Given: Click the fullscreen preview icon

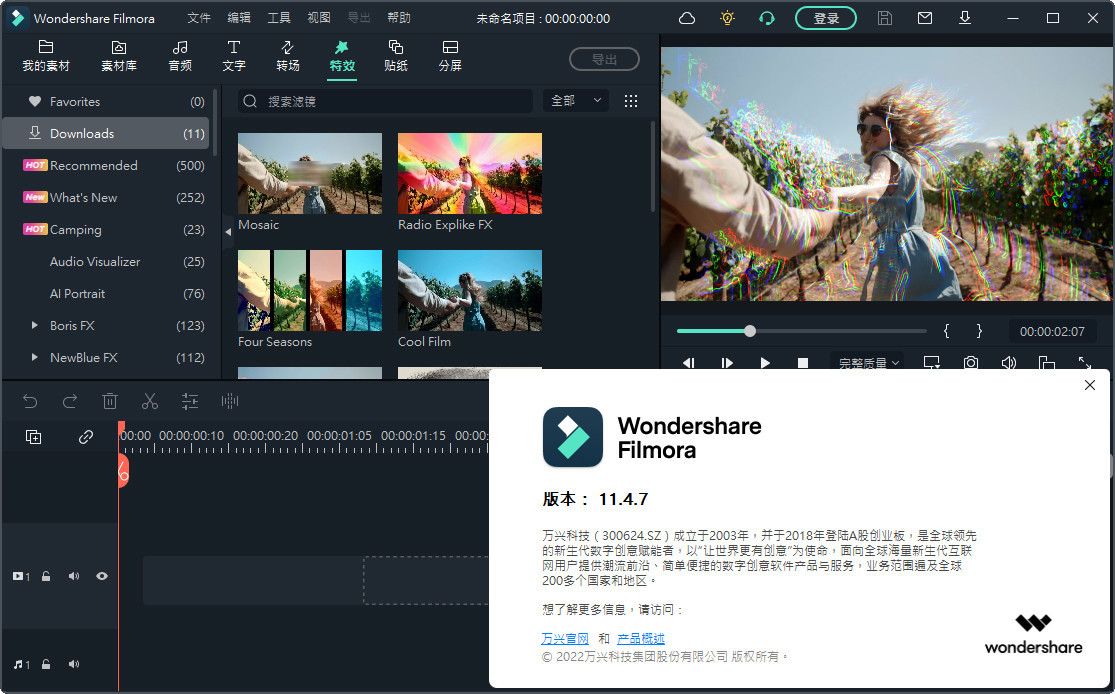Looking at the screenshot, I should [1084, 363].
